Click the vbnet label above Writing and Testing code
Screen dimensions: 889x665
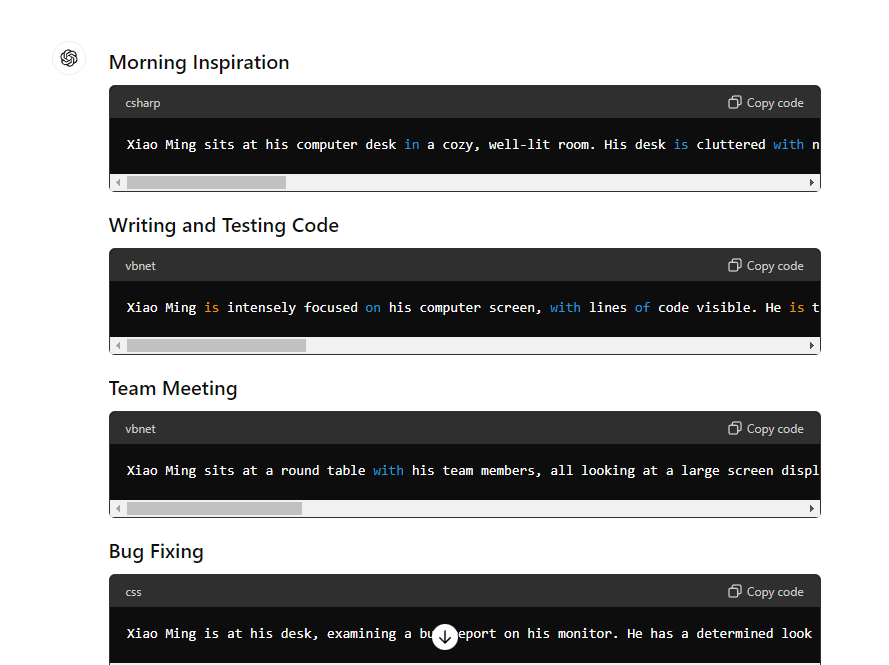[x=141, y=266]
